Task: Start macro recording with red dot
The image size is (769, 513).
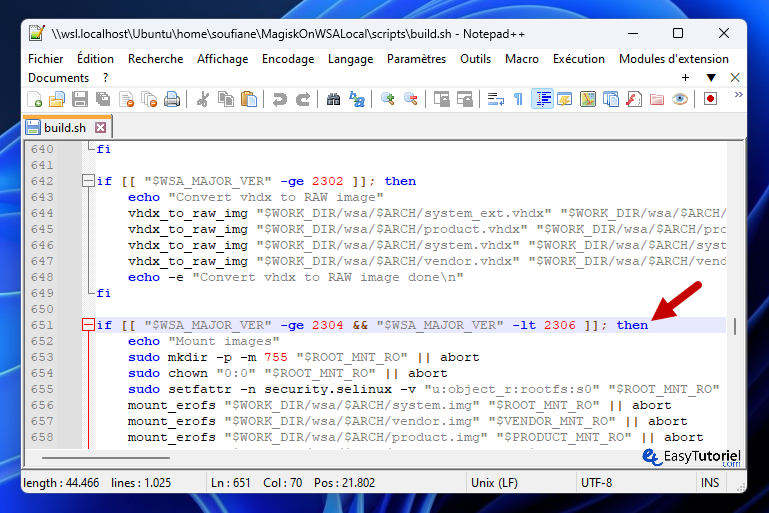Action: 710,100
